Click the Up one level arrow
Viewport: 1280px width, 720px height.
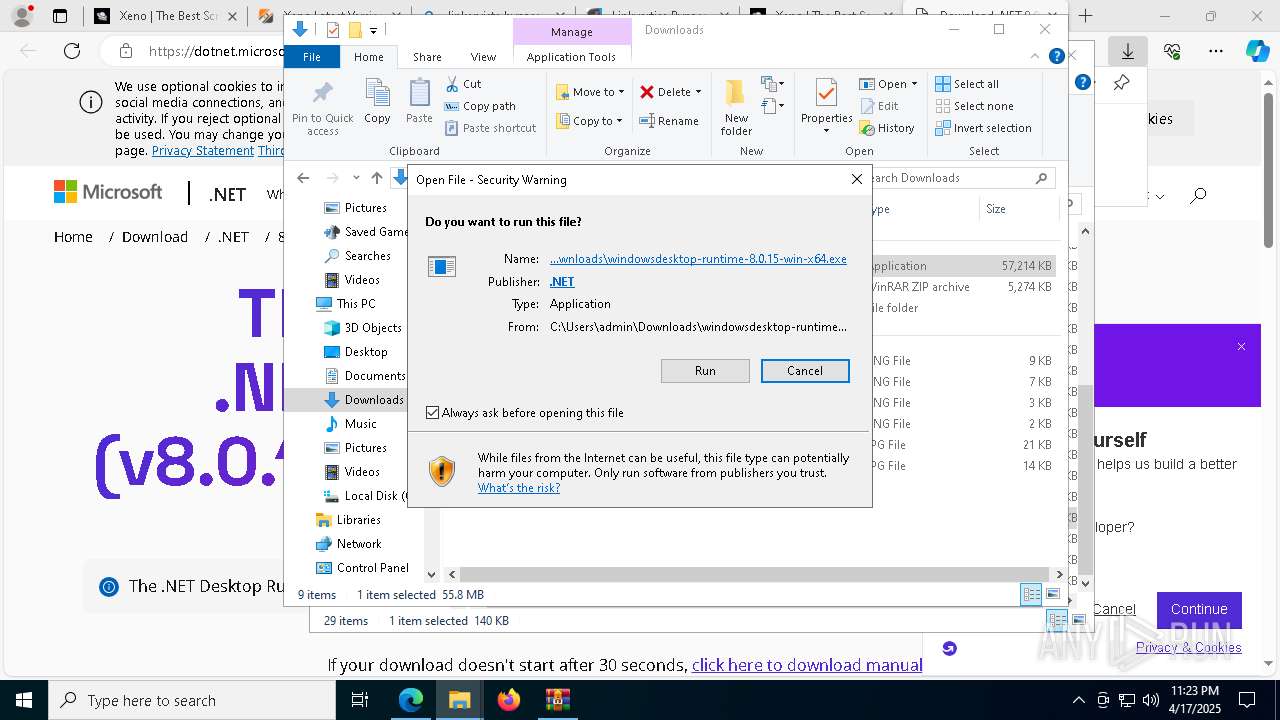pyautogui.click(x=376, y=178)
